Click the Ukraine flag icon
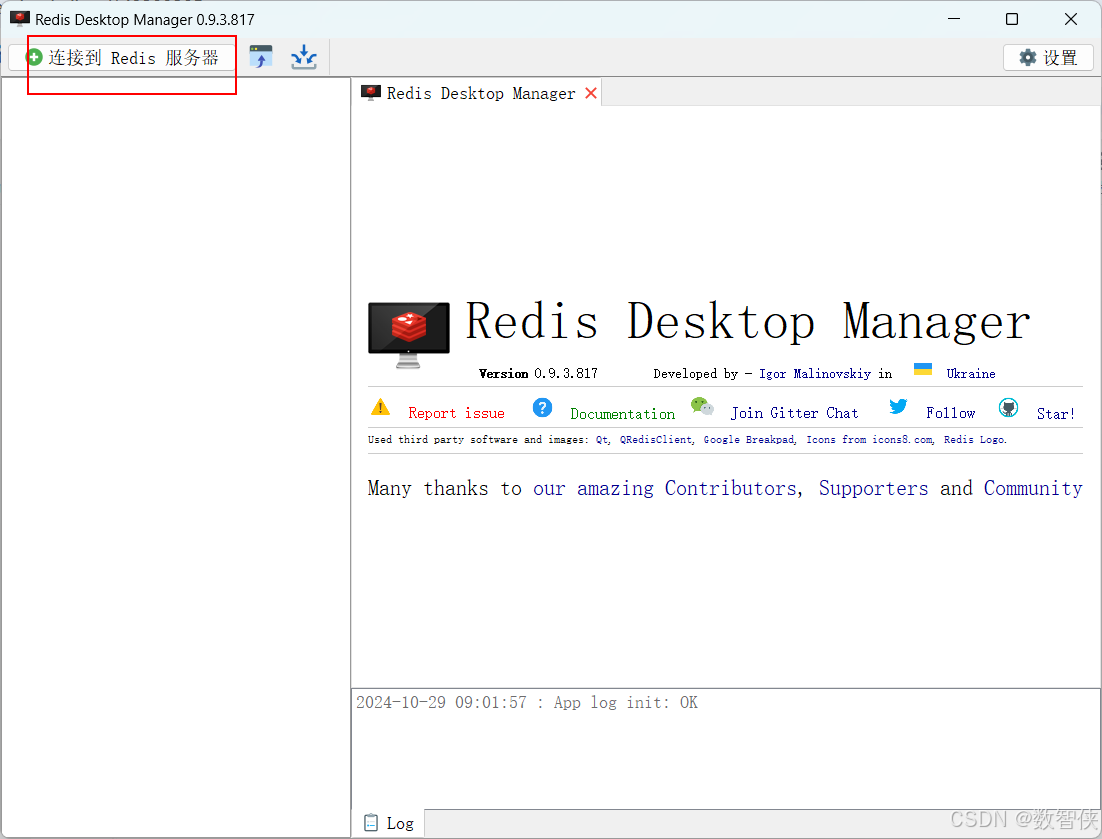The height and width of the screenshot is (839, 1102). [x=922, y=369]
